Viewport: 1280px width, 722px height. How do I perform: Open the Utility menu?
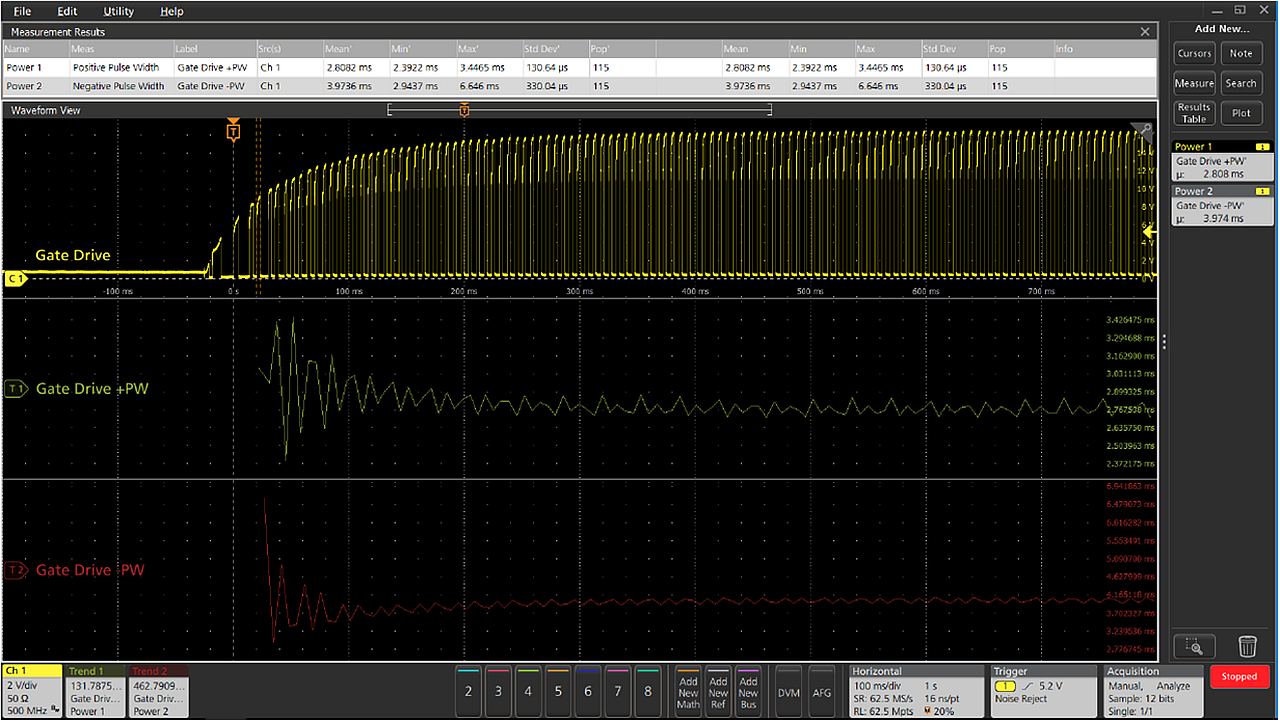click(118, 11)
